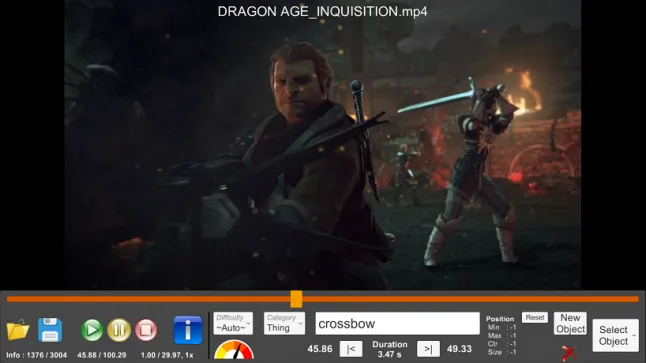
Task: Open the Difficulty dropdown set to Auto
Action: [233, 323]
